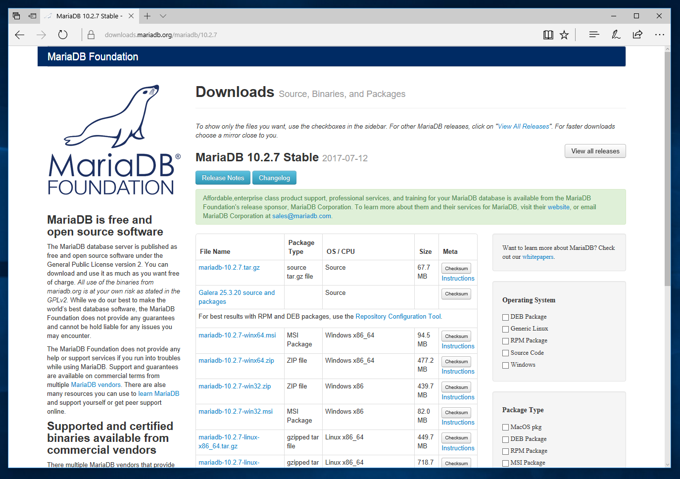Download mariadb-10.2.7-win32.zip
This screenshot has width=680, height=479.
pos(235,386)
